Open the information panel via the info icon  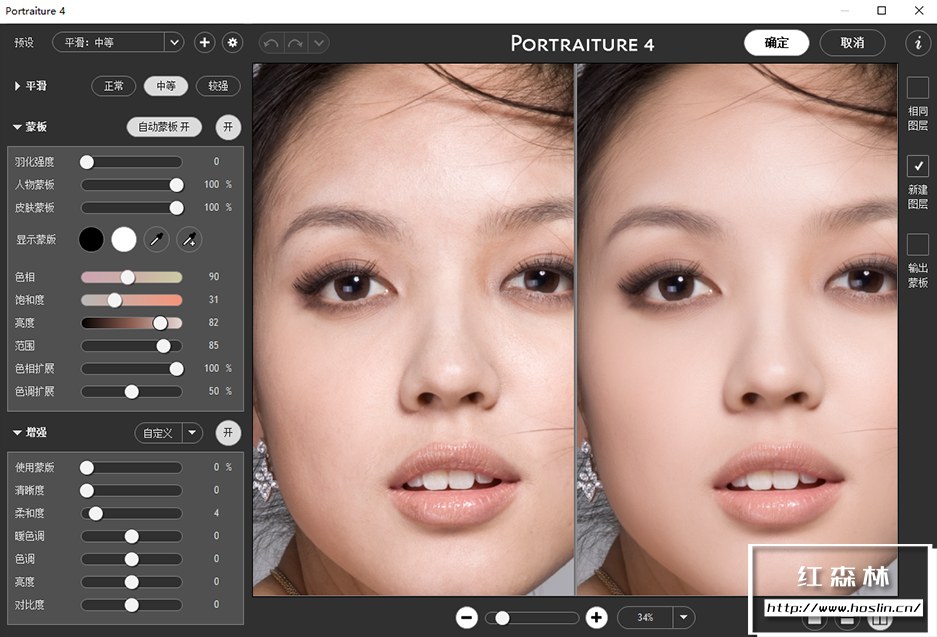click(917, 42)
